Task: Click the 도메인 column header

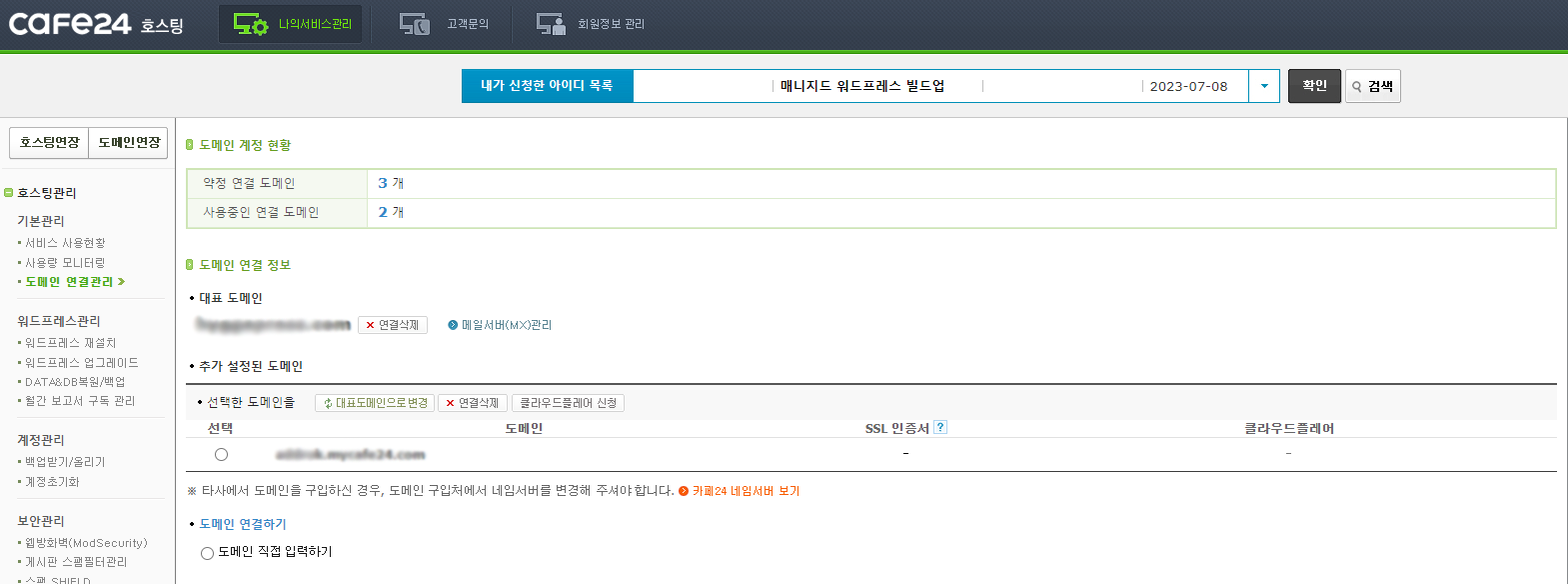Action: [x=524, y=428]
